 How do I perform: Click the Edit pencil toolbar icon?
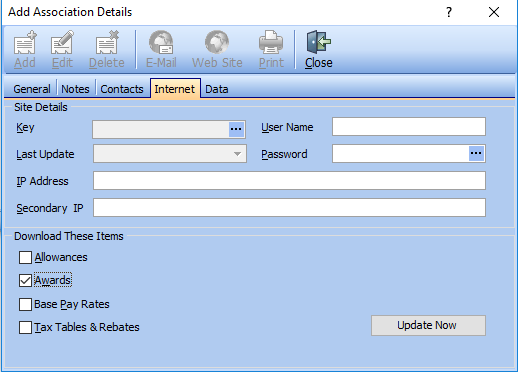[x=62, y=42]
